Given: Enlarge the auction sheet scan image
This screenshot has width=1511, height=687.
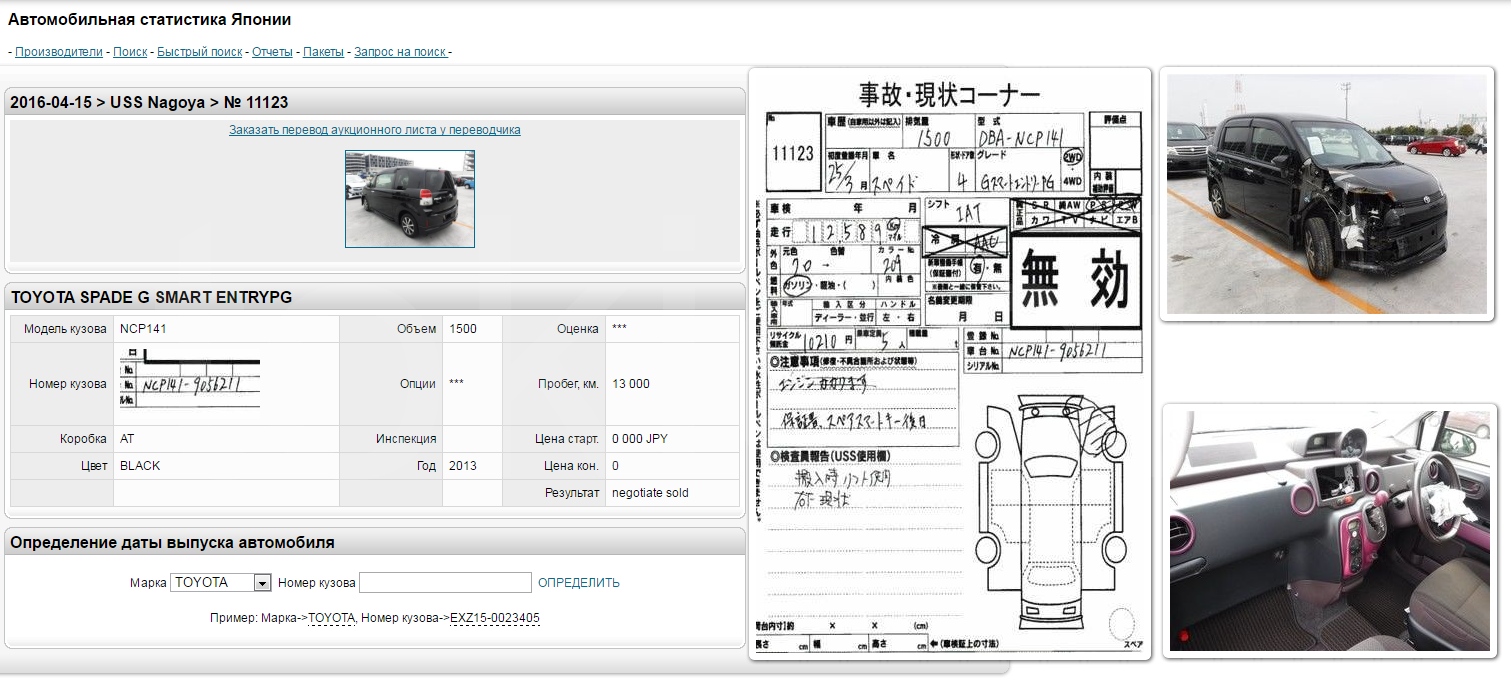Looking at the screenshot, I should click(x=949, y=364).
